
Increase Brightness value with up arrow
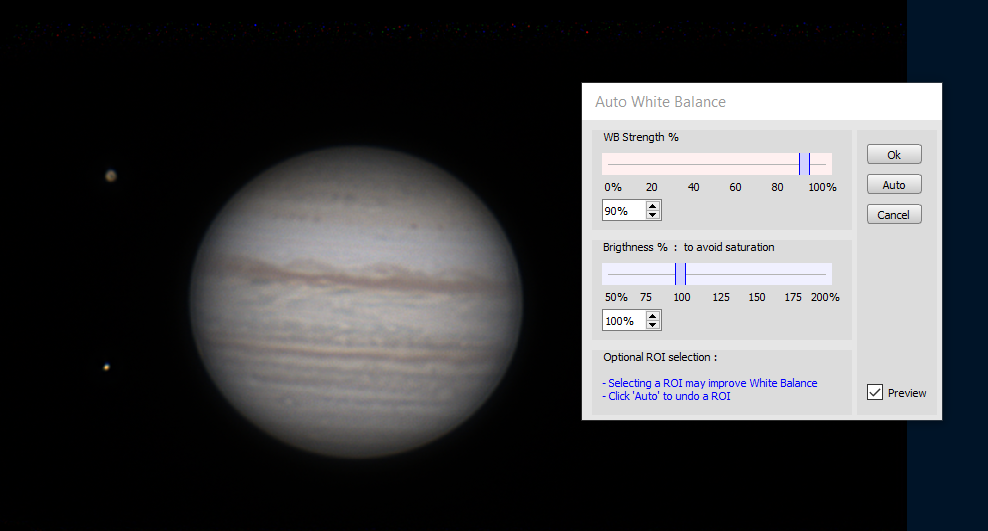tap(653, 316)
